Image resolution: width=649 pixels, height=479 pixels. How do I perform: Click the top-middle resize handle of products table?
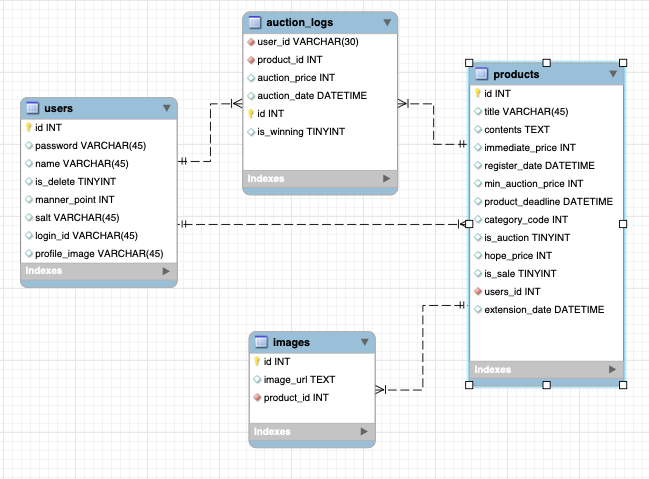tap(546, 63)
